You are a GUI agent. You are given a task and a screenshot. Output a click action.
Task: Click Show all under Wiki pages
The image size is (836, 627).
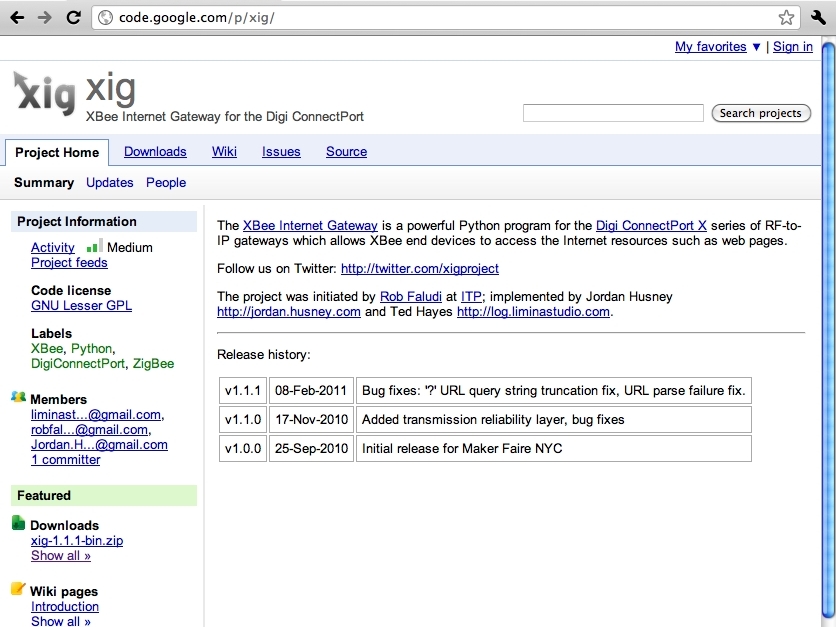(61, 621)
